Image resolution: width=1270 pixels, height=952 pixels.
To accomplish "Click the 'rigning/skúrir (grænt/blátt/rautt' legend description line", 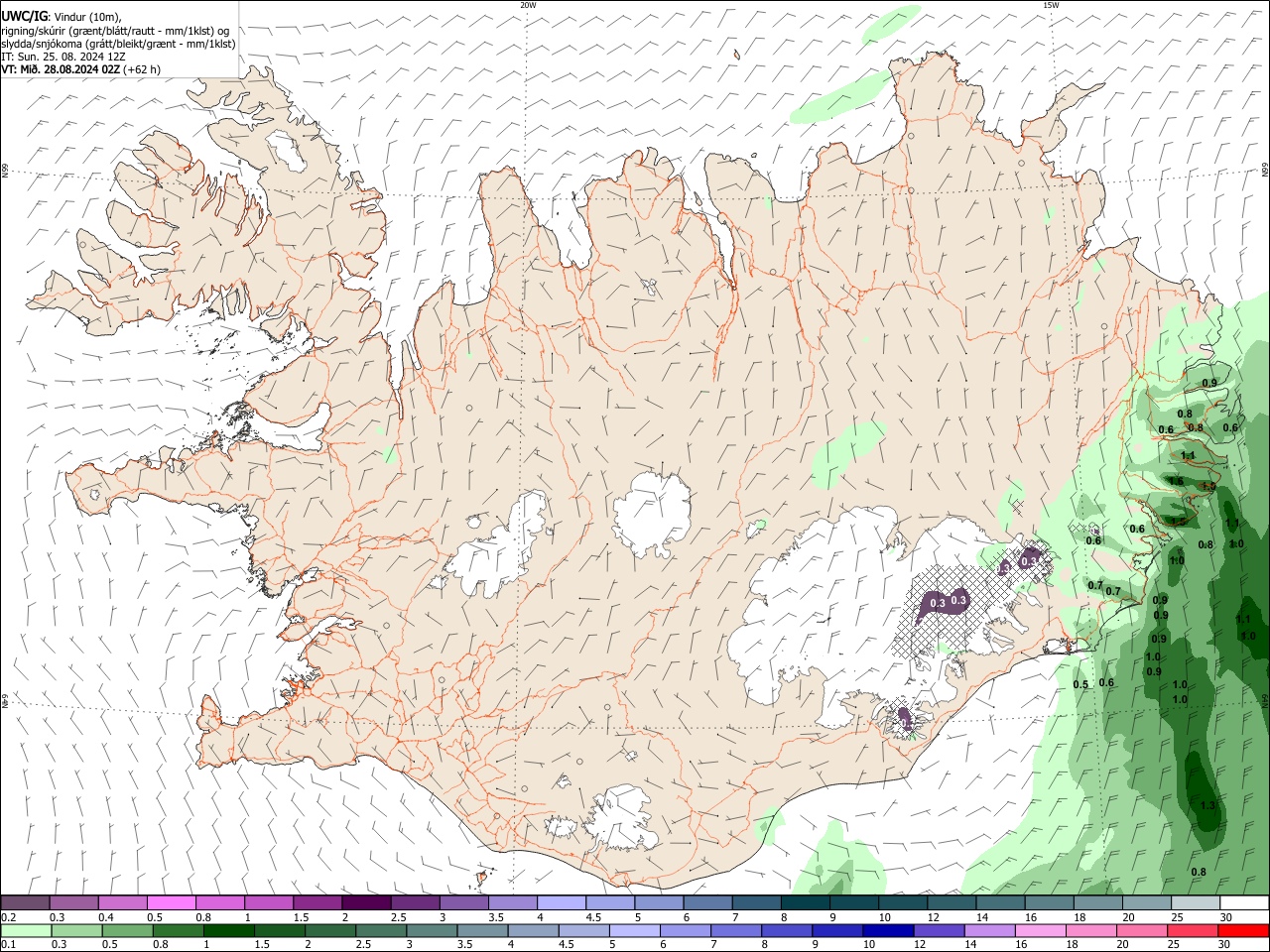I will [115, 31].
